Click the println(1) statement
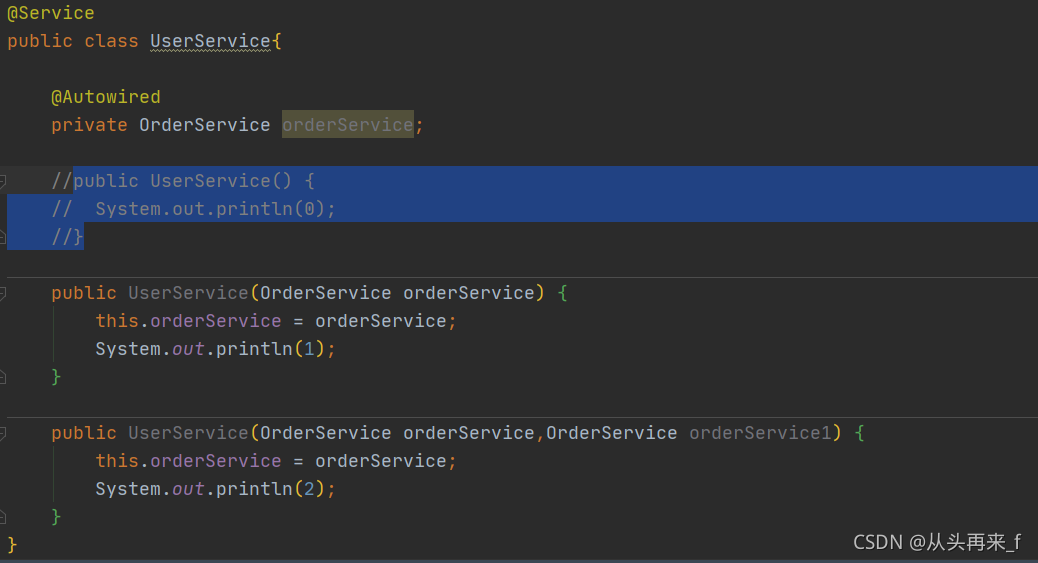Image resolution: width=1038 pixels, height=563 pixels. tap(215, 349)
